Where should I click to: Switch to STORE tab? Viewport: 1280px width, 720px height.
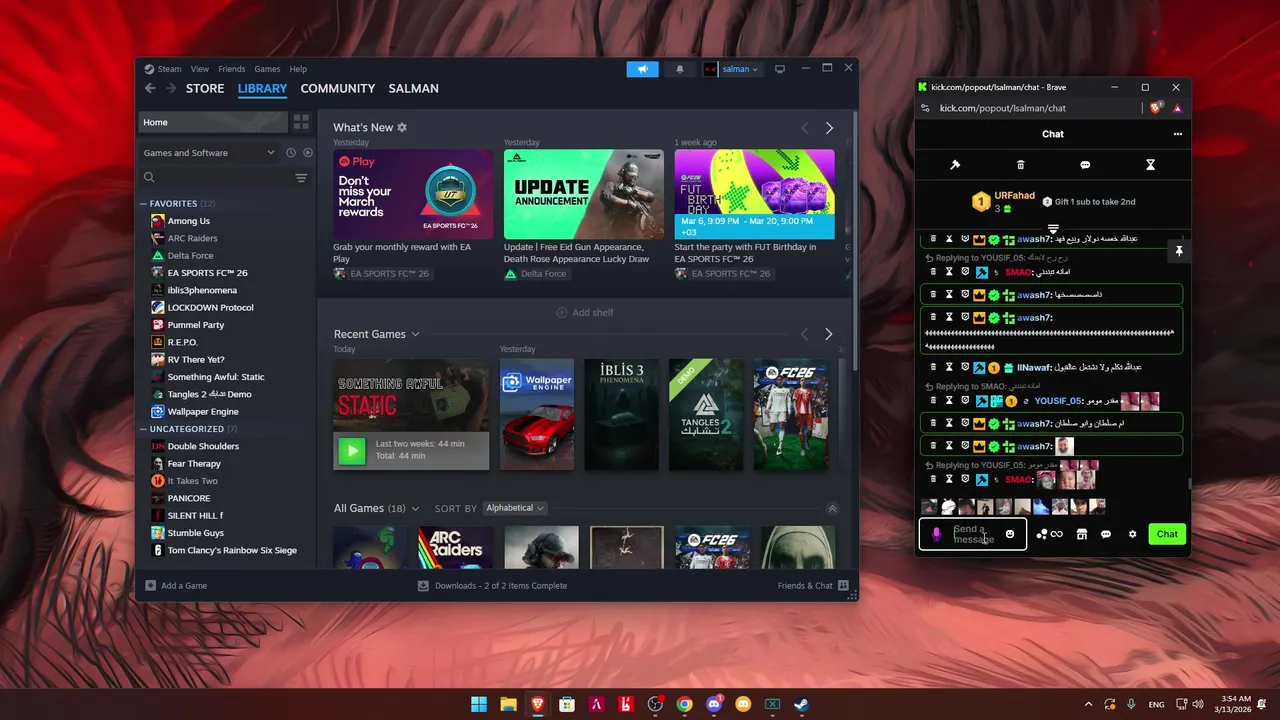205,88
